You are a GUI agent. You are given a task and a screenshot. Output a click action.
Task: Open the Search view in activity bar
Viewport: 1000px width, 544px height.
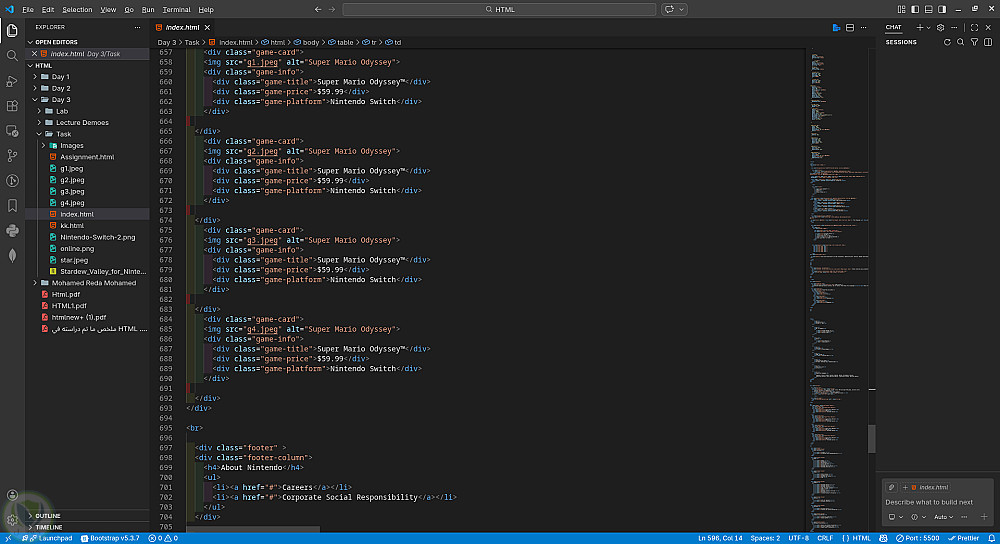click(12, 56)
